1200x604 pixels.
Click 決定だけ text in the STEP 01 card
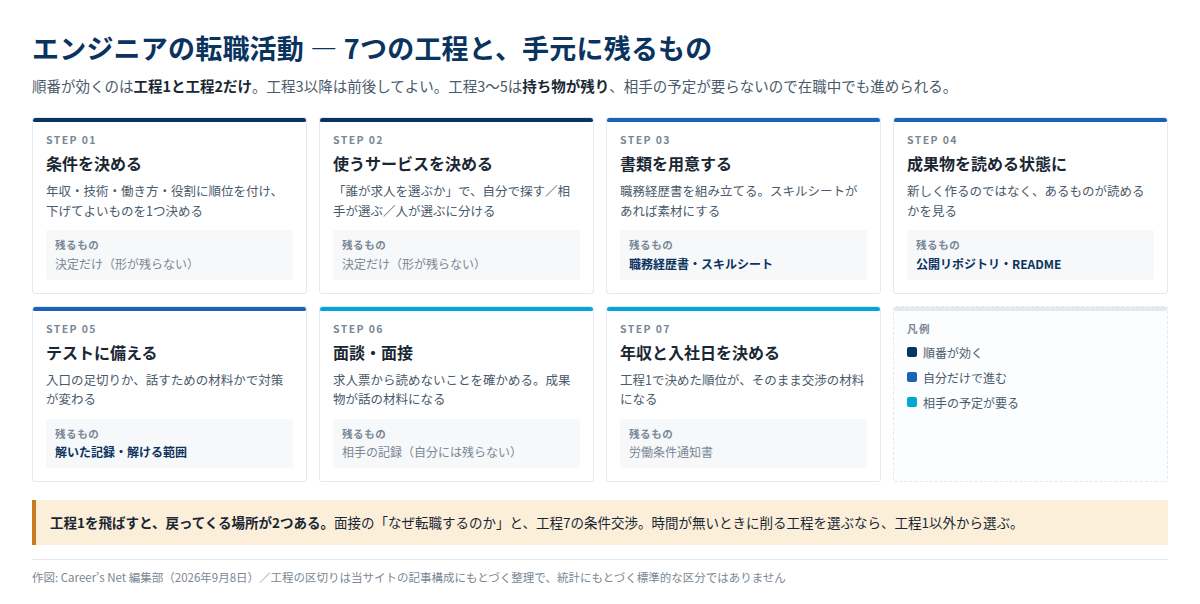79,264
